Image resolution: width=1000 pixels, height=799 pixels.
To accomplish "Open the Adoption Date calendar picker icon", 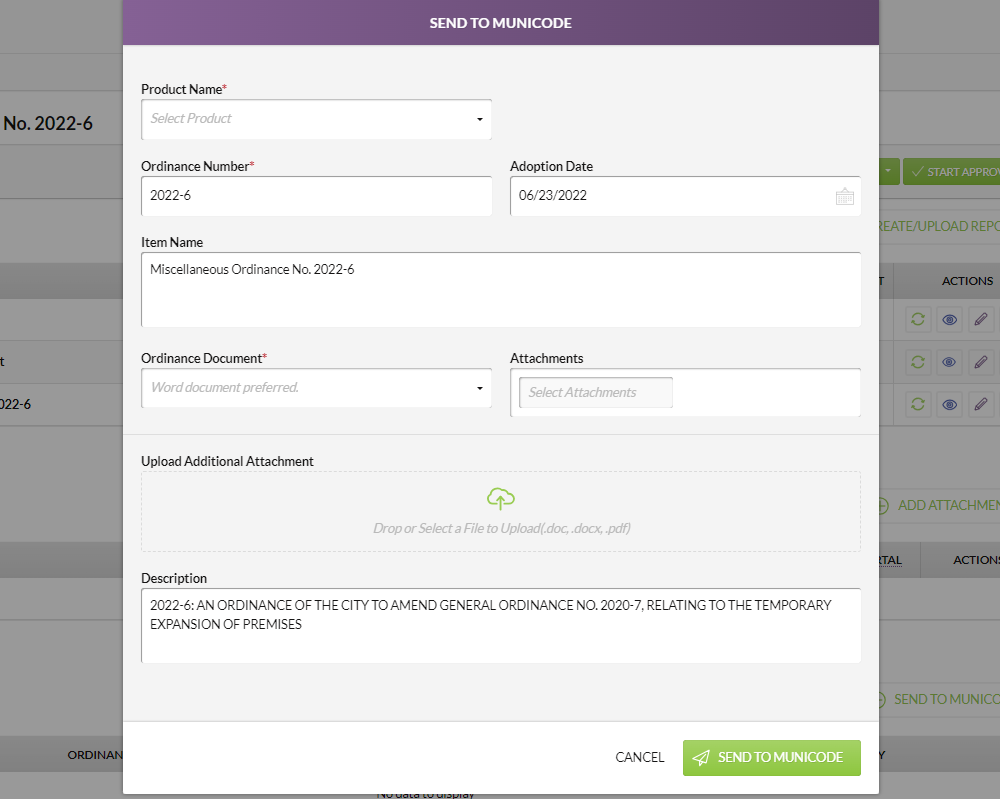I will [x=844, y=196].
